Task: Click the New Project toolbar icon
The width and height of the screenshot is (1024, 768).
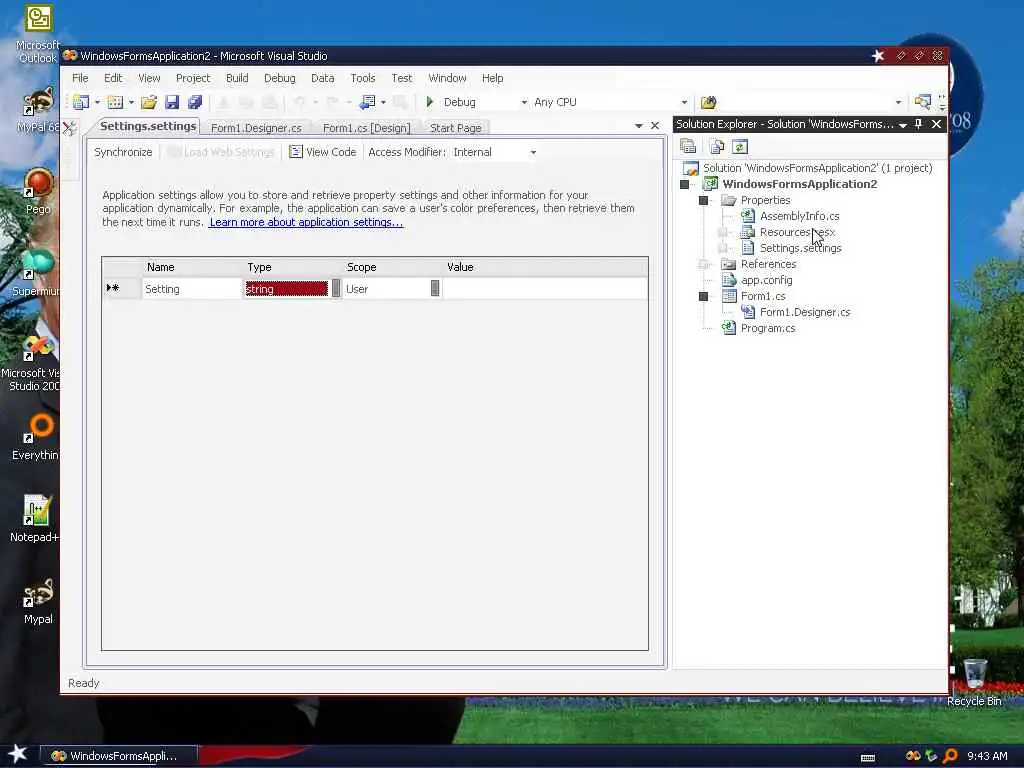Action: coord(81,102)
